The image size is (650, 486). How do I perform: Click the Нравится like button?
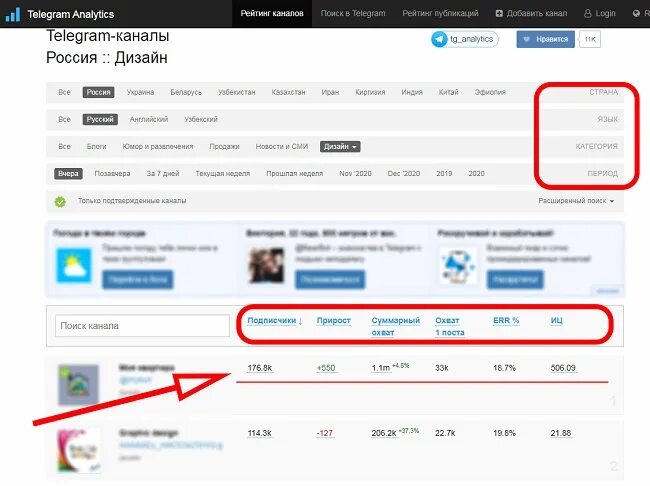point(545,39)
